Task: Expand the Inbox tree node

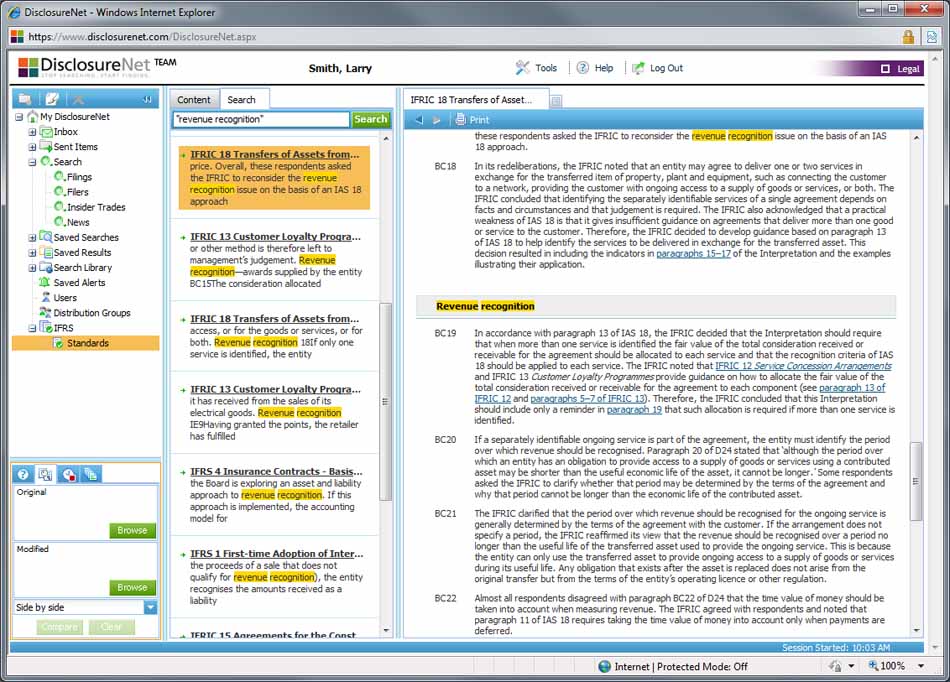Action: point(32,131)
